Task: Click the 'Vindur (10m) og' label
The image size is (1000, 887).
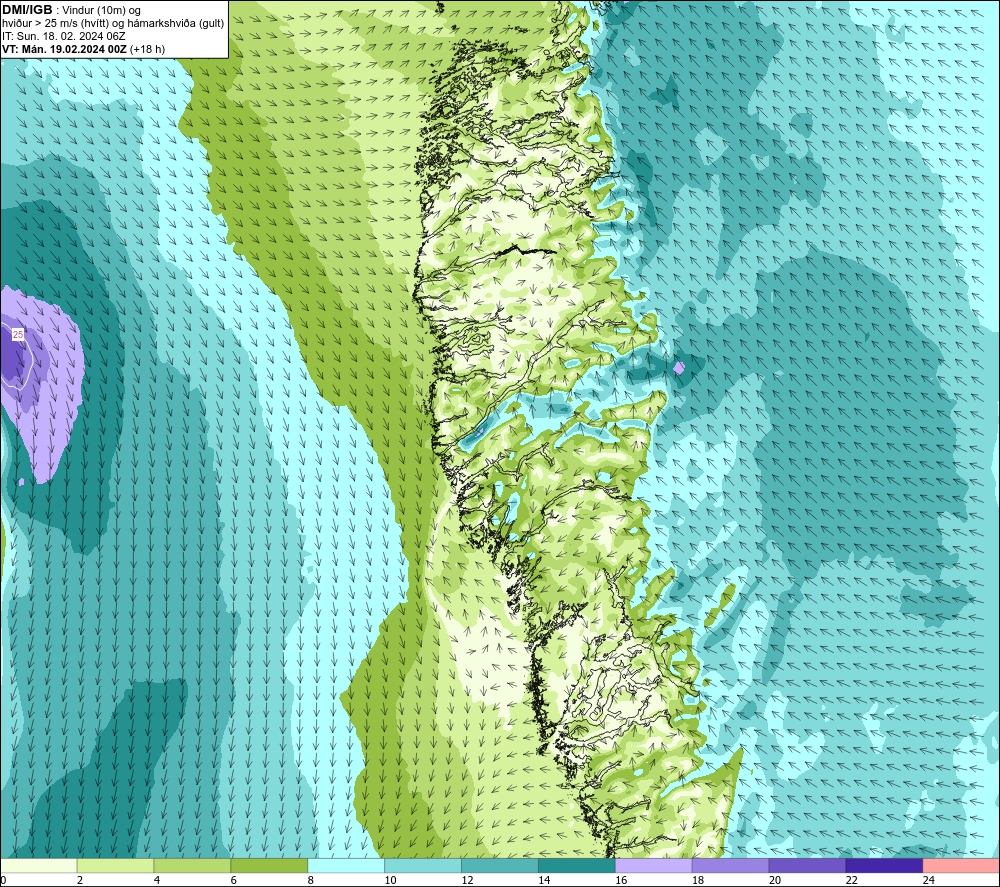Action: (x=101, y=11)
